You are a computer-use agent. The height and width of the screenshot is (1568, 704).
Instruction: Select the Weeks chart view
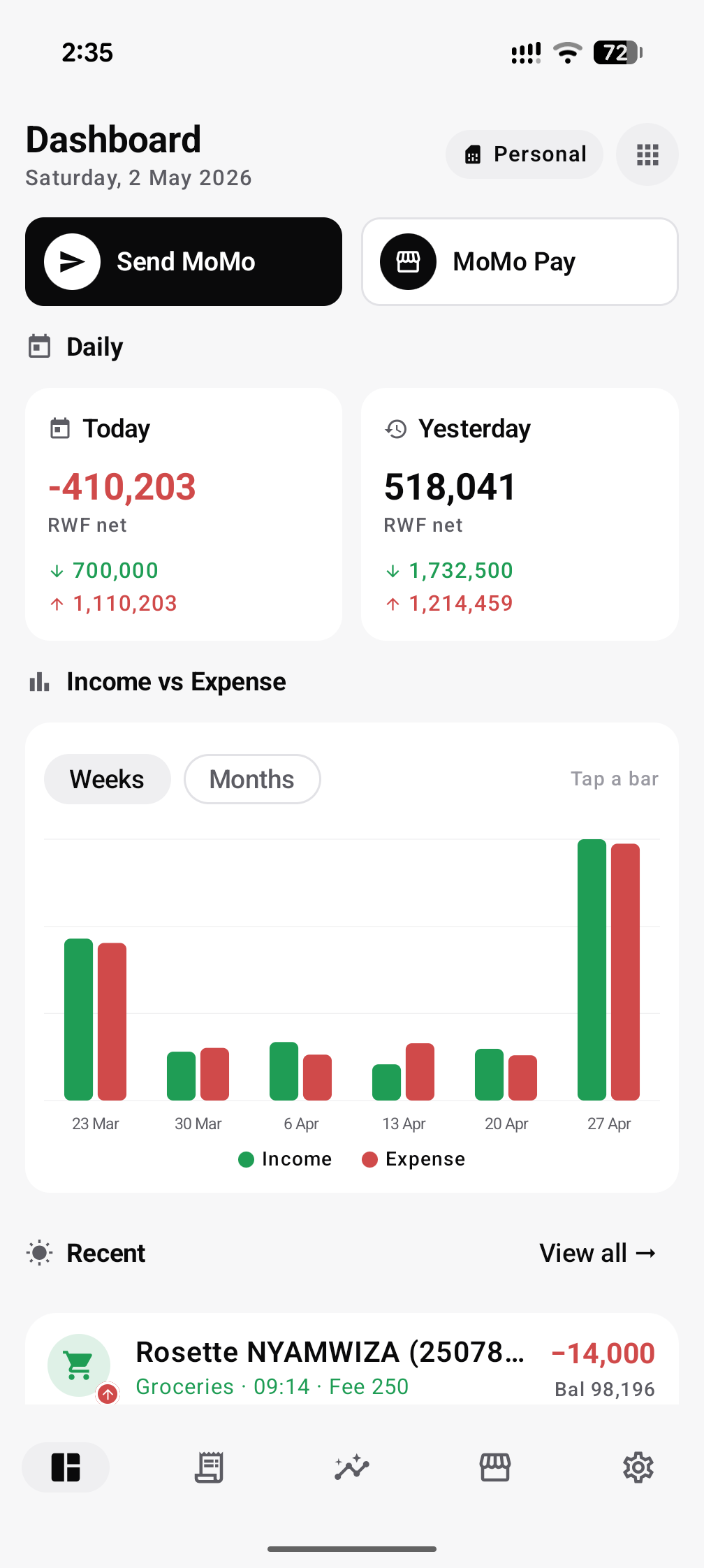(108, 779)
